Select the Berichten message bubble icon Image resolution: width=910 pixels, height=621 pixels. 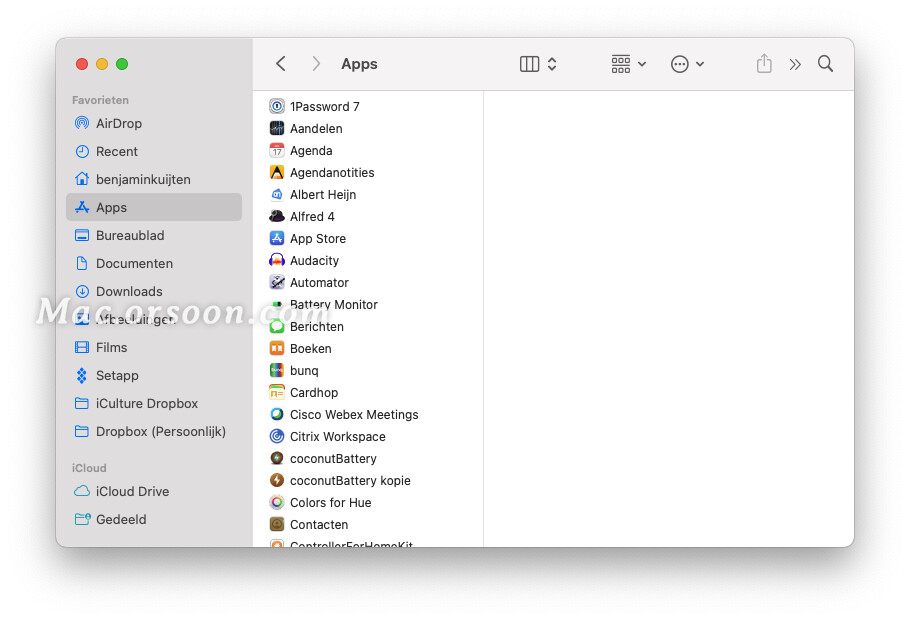(x=277, y=327)
